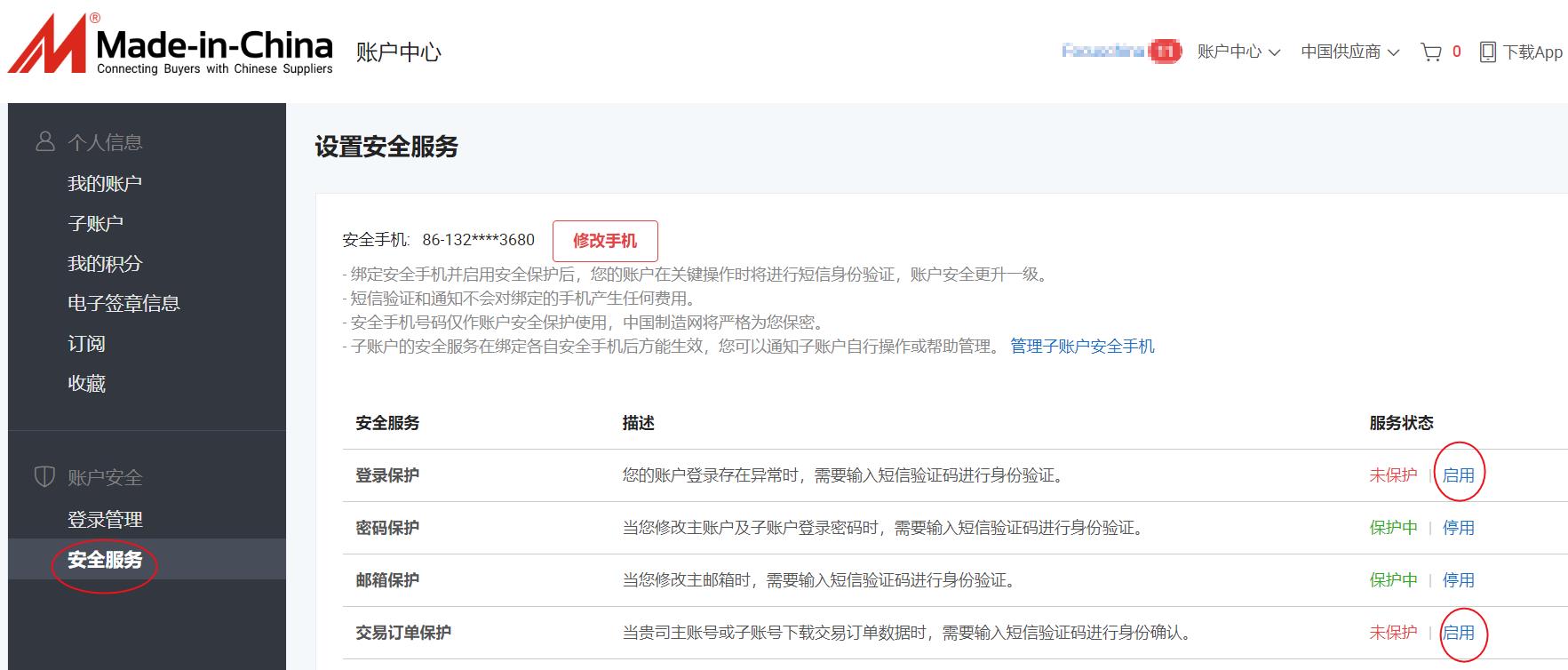The height and width of the screenshot is (670, 1568).
Task: Click 保护中 status of 密码保护
Action: click(x=1393, y=528)
